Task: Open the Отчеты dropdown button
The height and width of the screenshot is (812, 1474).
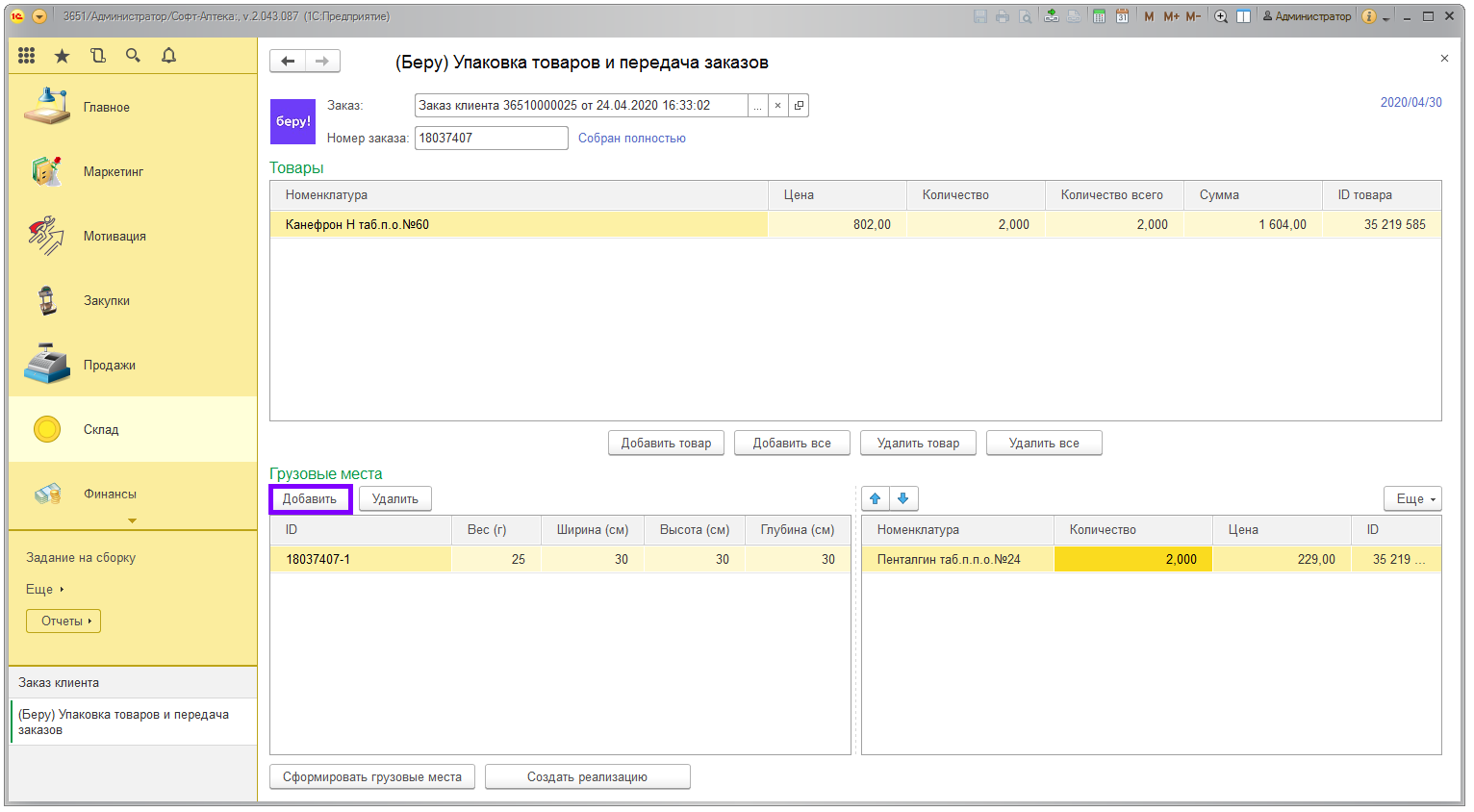Action: (64, 622)
